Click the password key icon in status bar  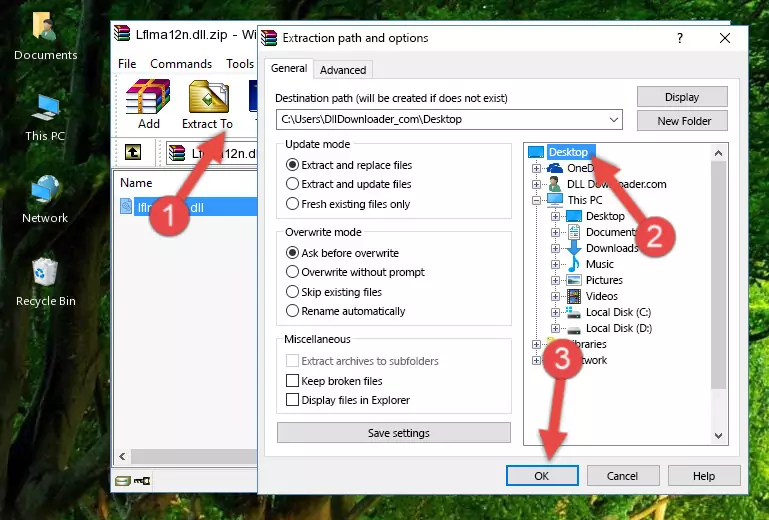(142, 481)
